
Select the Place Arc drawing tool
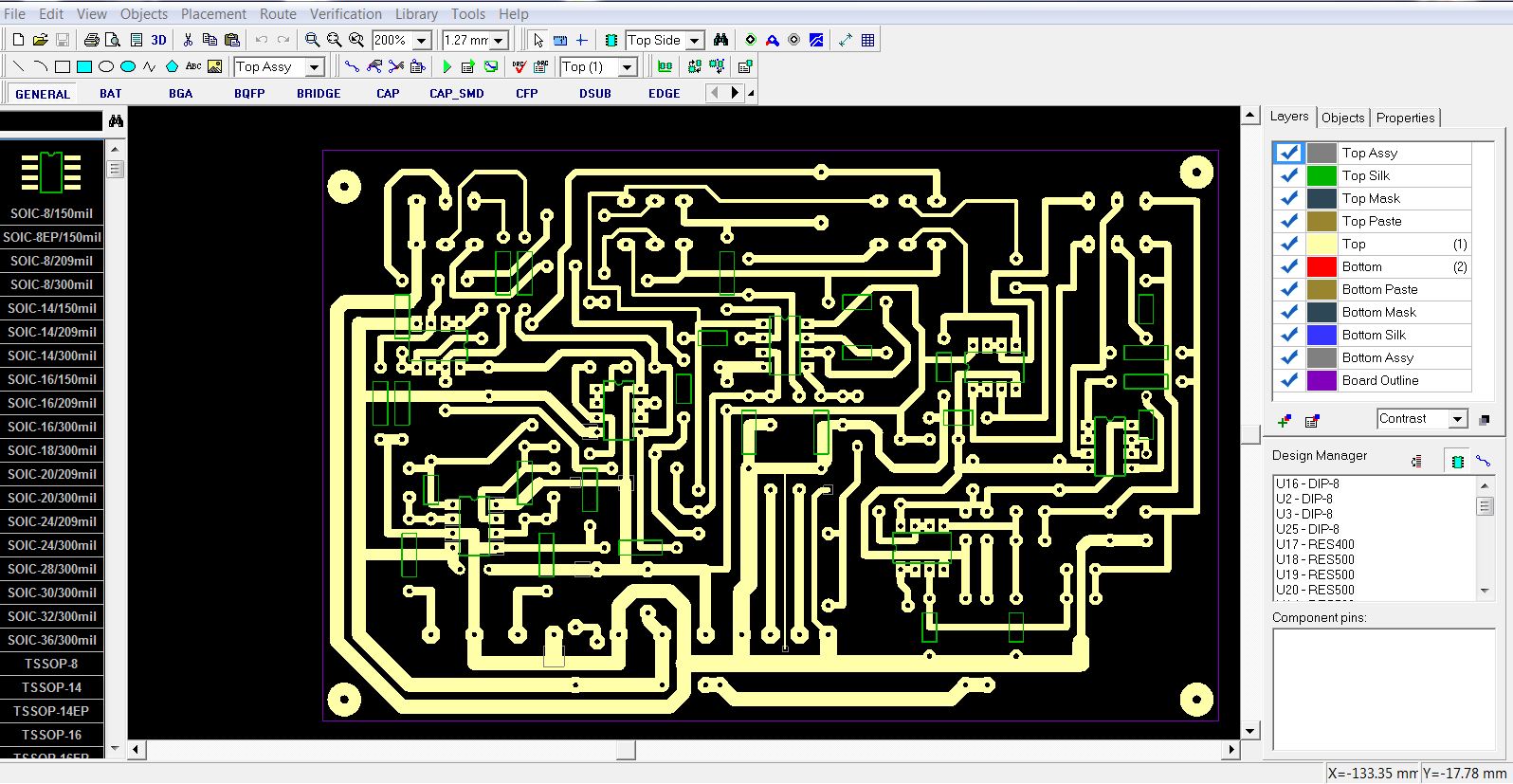[40, 66]
